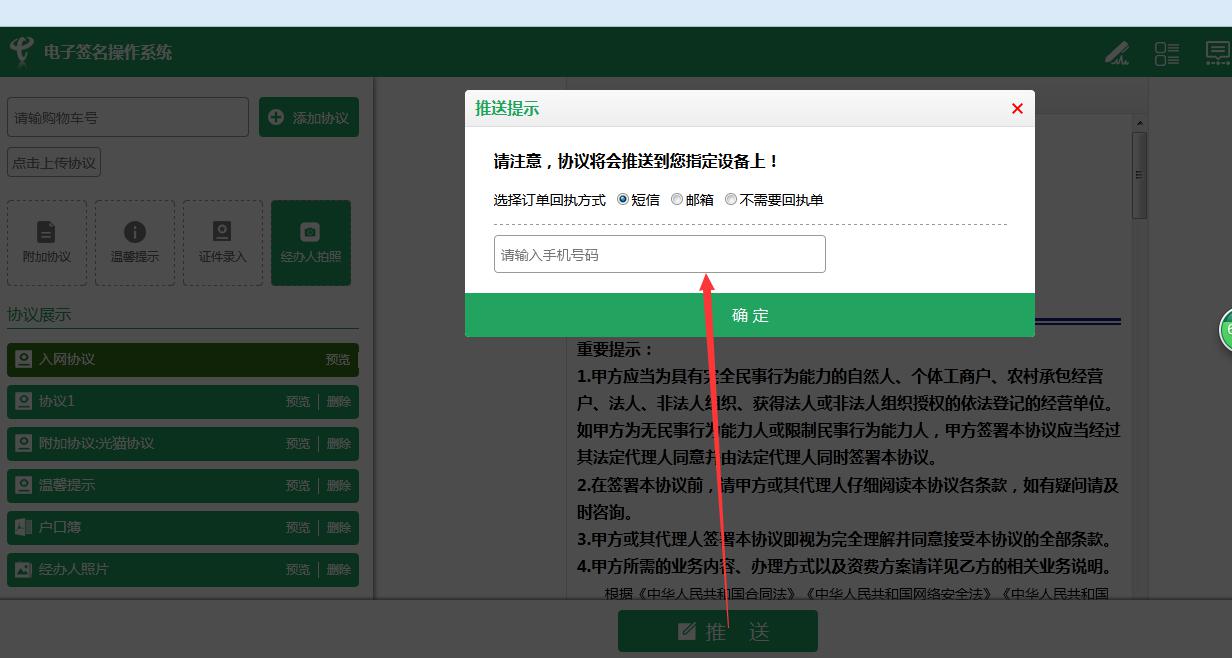1232x658 pixels.
Task: Click the document pane scrollbar thumb
Action: (1139, 175)
